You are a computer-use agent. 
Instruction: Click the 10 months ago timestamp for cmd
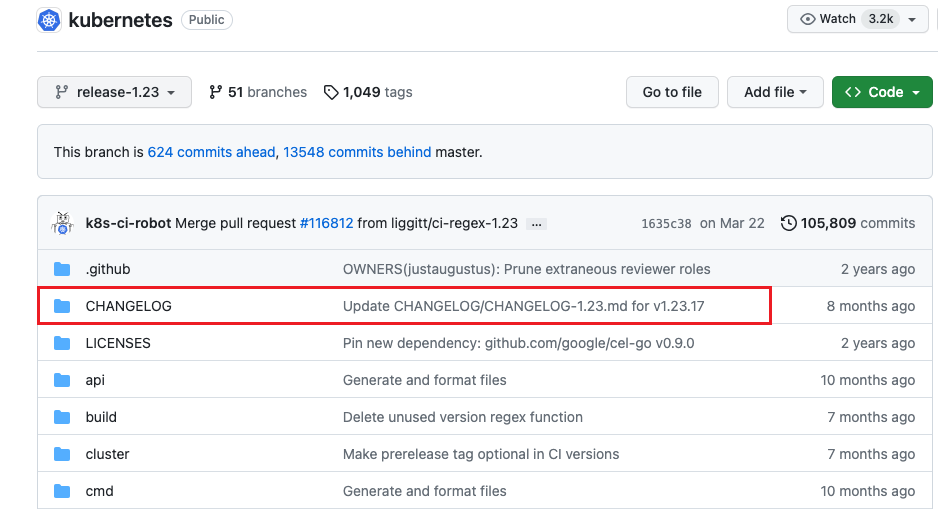tap(867, 491)
